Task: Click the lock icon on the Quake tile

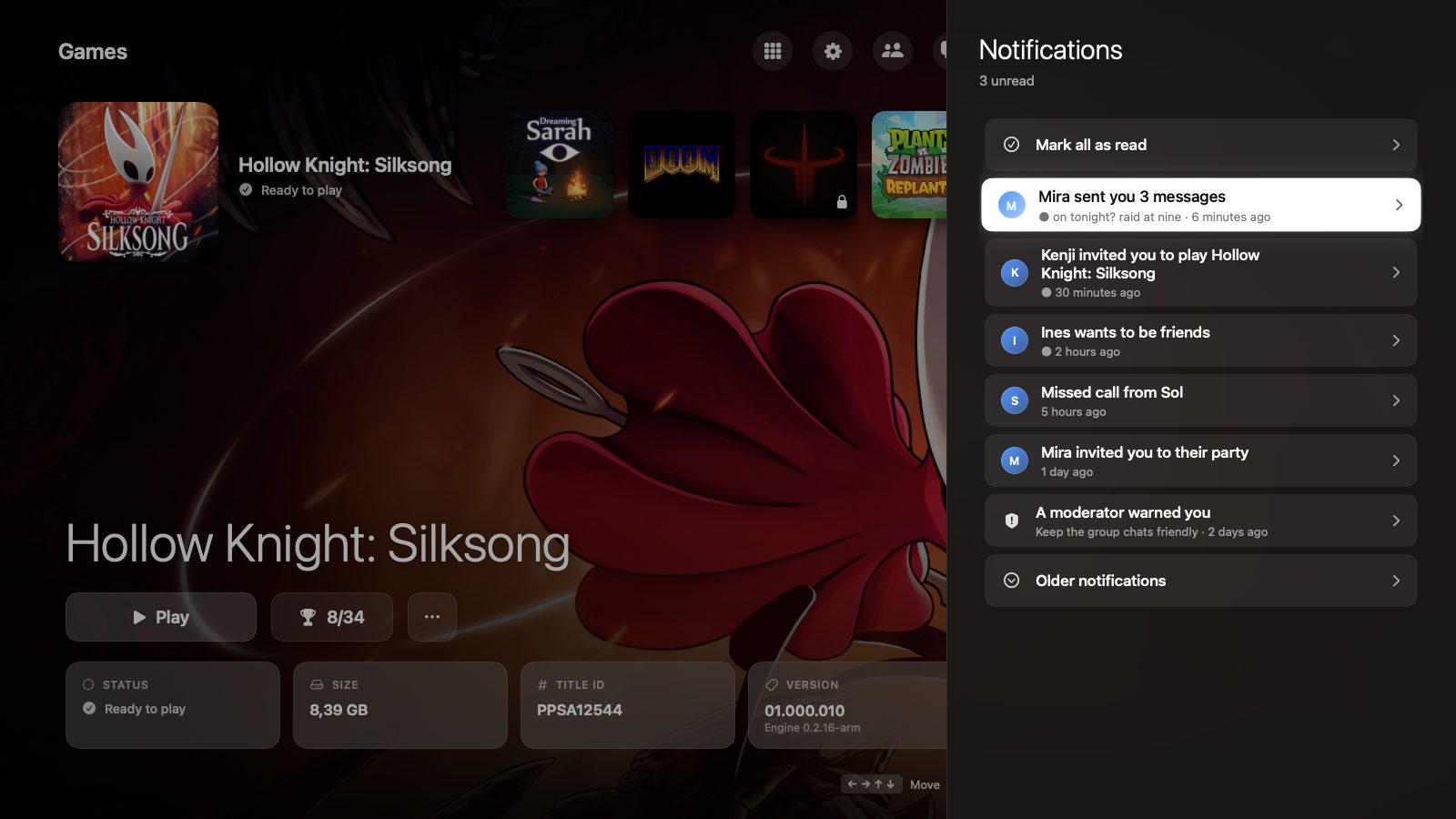Action: pyautogui.click(x=842, y=202)
